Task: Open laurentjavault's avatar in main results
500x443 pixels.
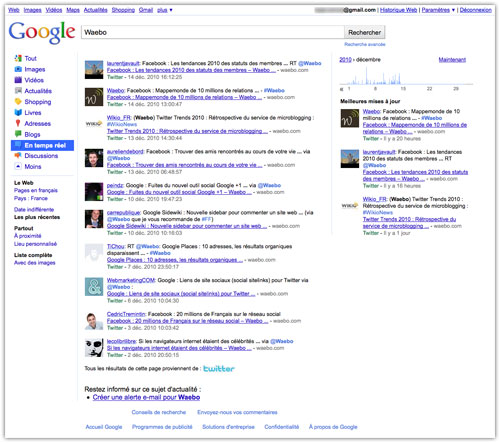Action: (94, 70)
